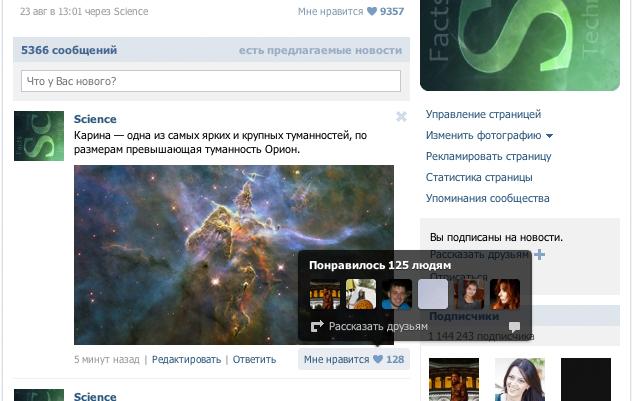This screenshot has height=401, width=632.
Task: Click the Вы подписаны на новости text
Action: click(x=496, y=237)
